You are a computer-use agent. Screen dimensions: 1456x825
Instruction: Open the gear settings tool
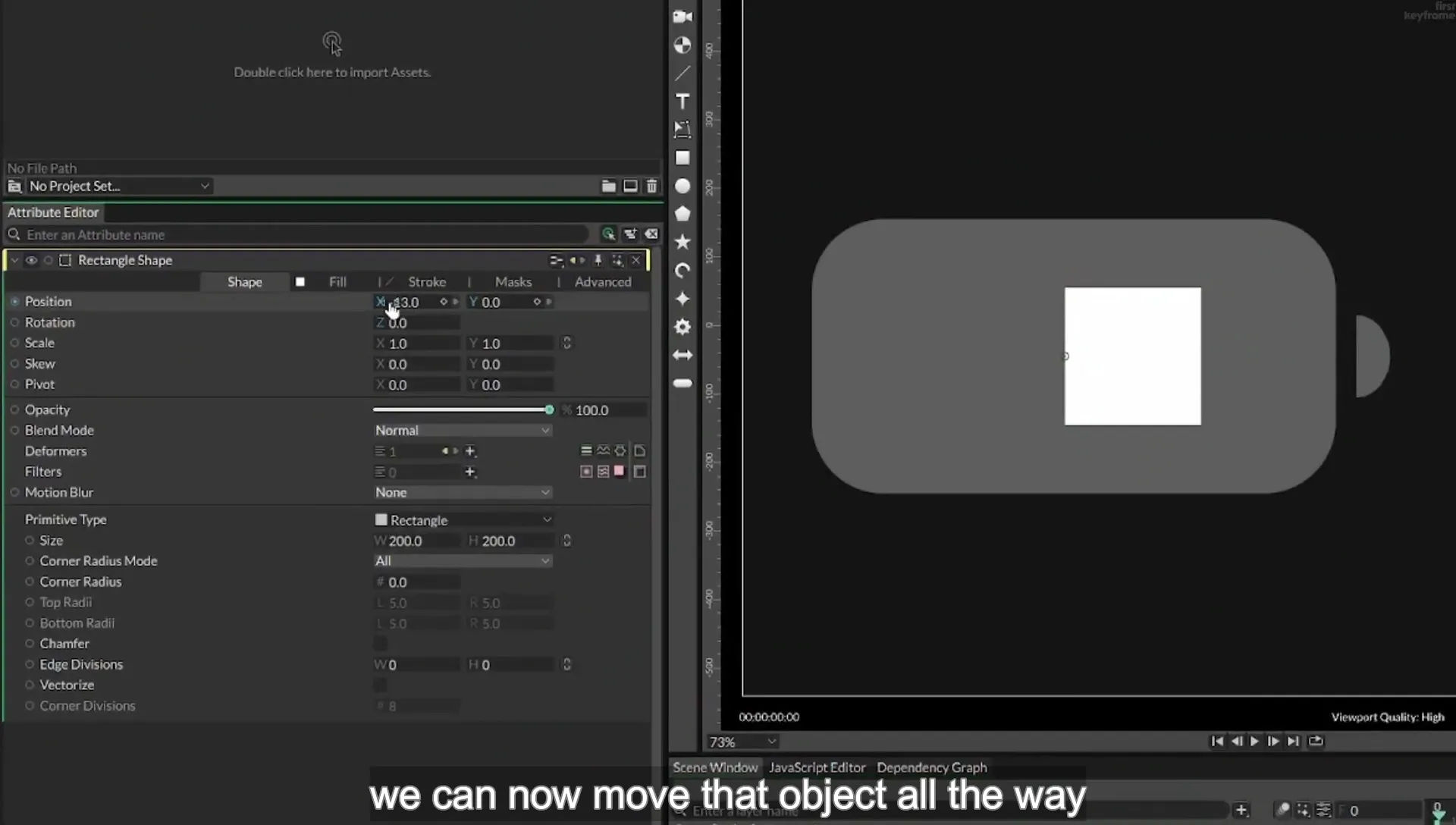[x=682, y=327]
